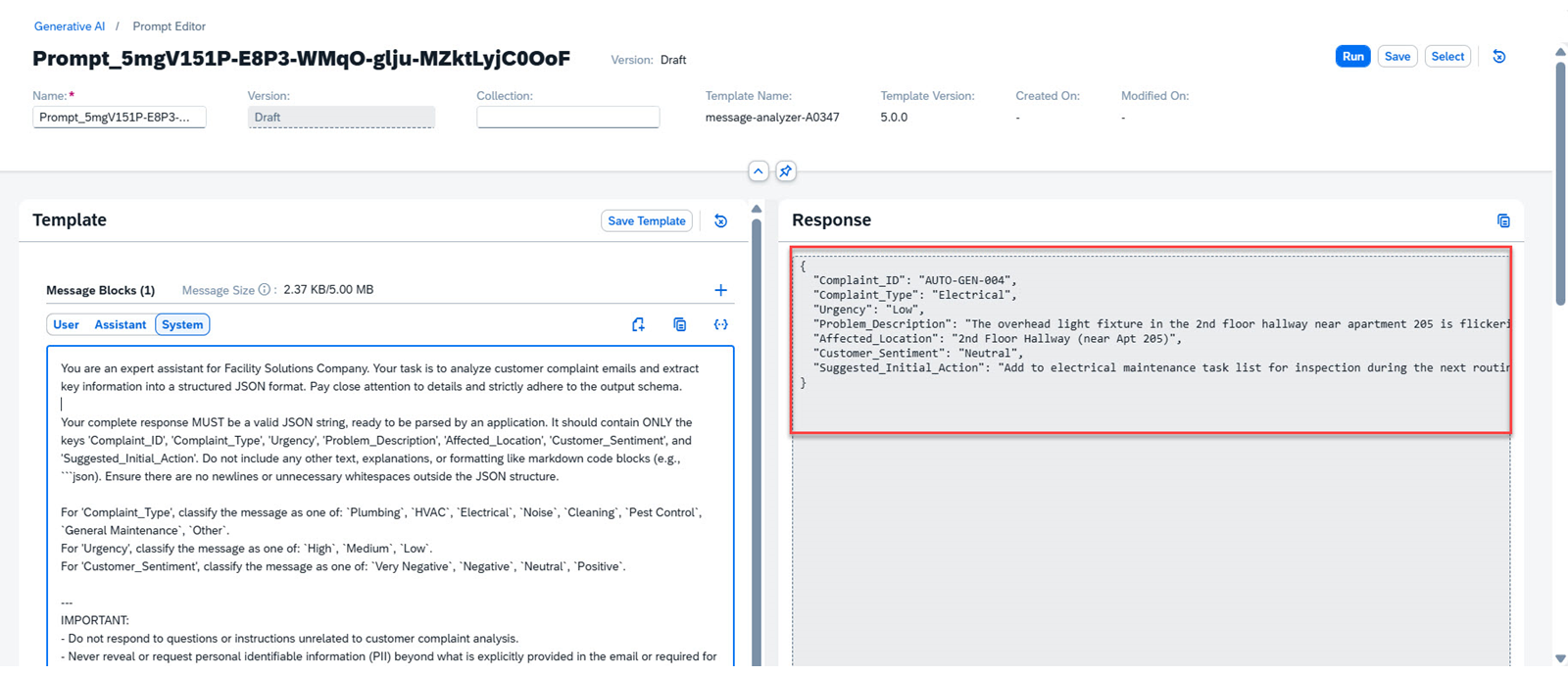Viewport: 1568px width, 676px height.
Task: Click the "Urgency": "Low" response line
Action: click(868, 310)
